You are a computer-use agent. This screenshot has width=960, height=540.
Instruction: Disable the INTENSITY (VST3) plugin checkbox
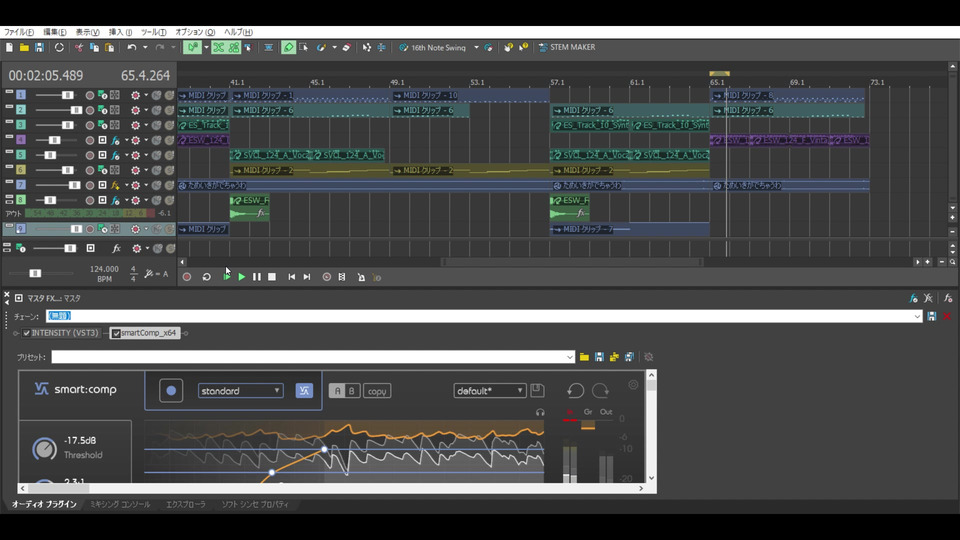pyautogui.click(x=27, y=333)
